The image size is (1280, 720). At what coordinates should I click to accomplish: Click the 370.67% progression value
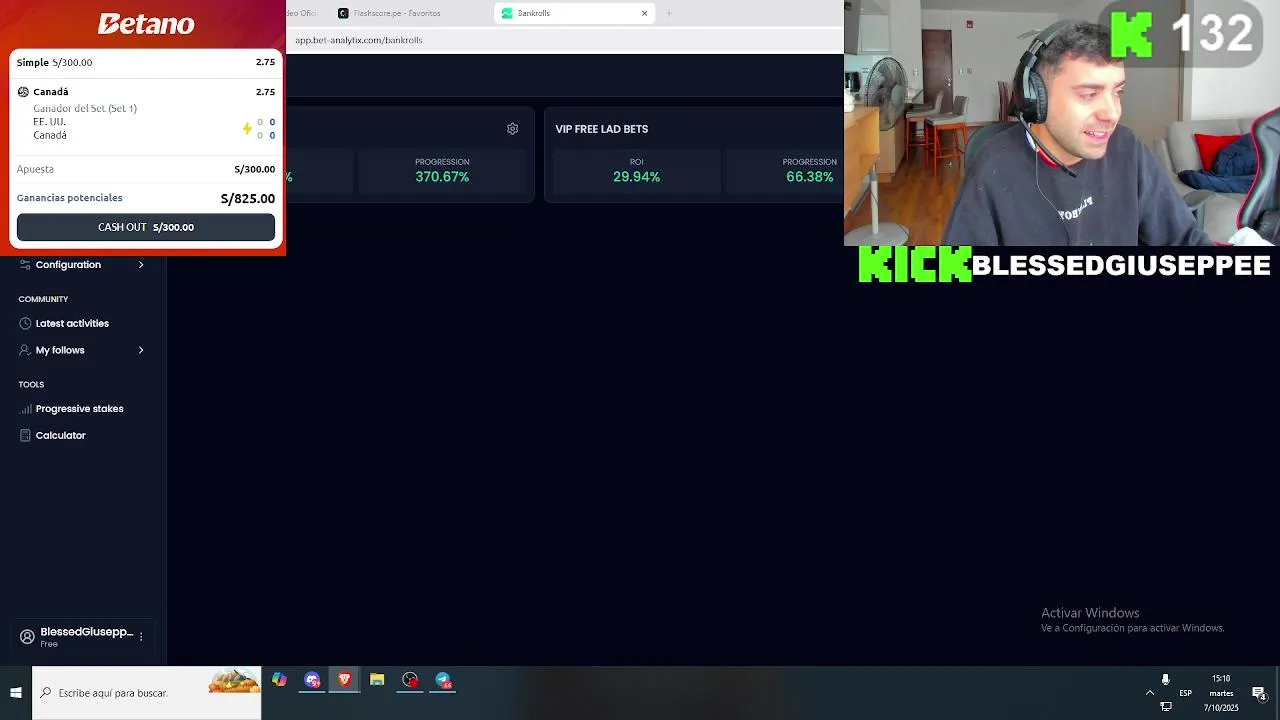[442, 177]
